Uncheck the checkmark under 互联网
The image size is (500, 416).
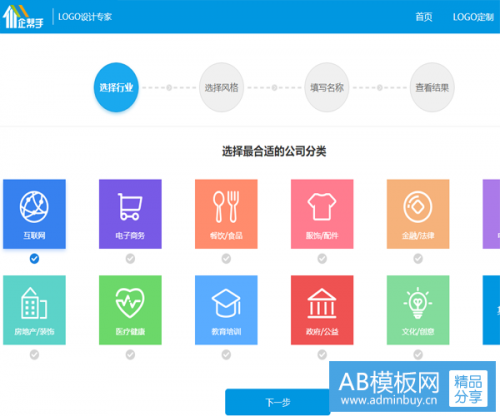coord(34,258)
